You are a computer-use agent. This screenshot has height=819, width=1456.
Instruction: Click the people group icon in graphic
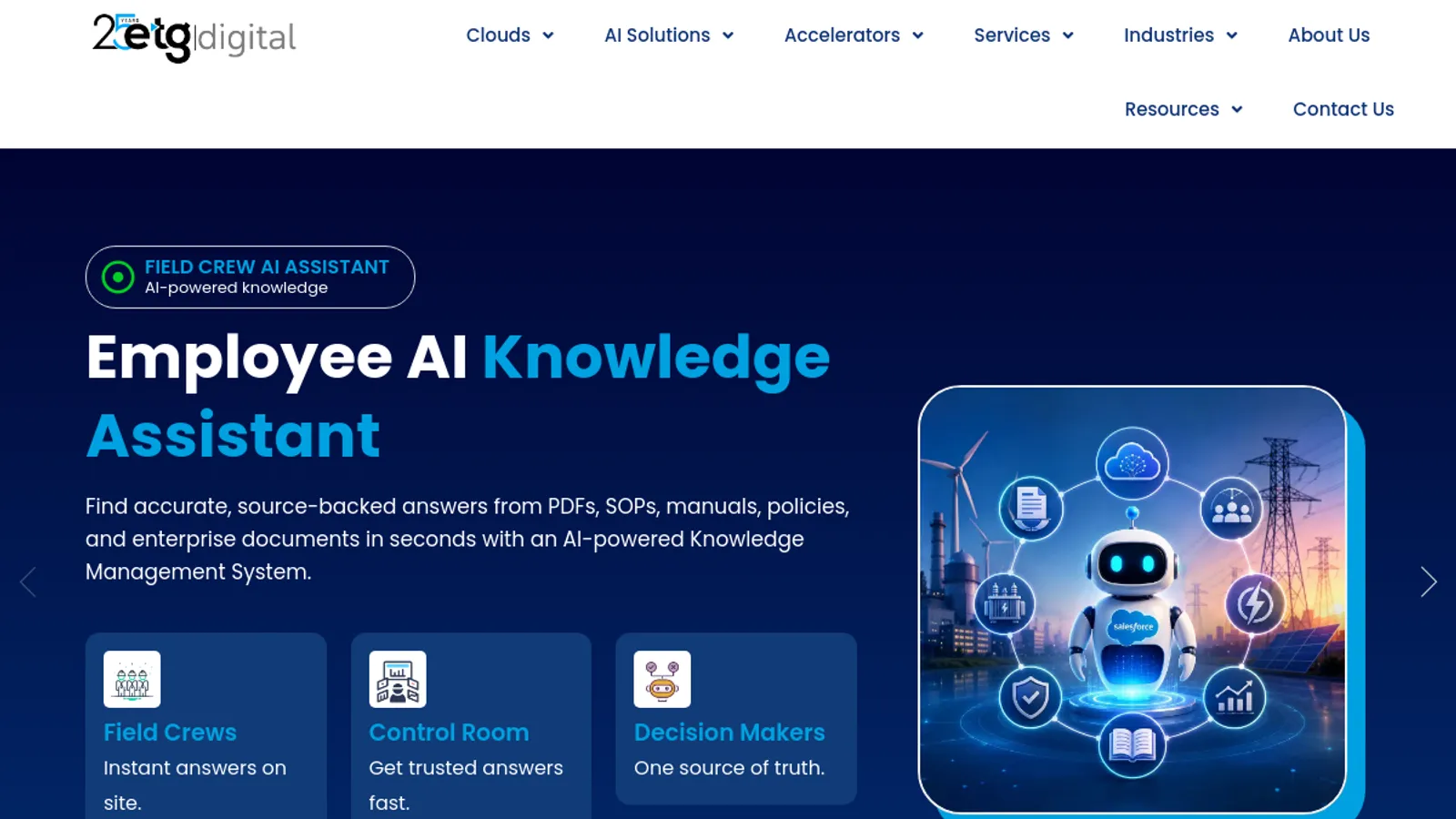coord(1232,509)
